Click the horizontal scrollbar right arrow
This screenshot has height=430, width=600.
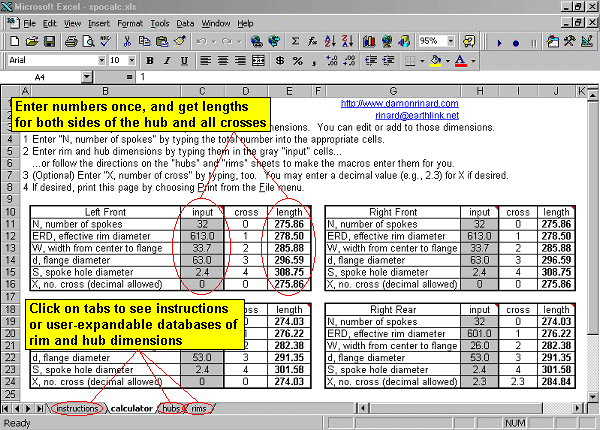click(x=578, y=408)
